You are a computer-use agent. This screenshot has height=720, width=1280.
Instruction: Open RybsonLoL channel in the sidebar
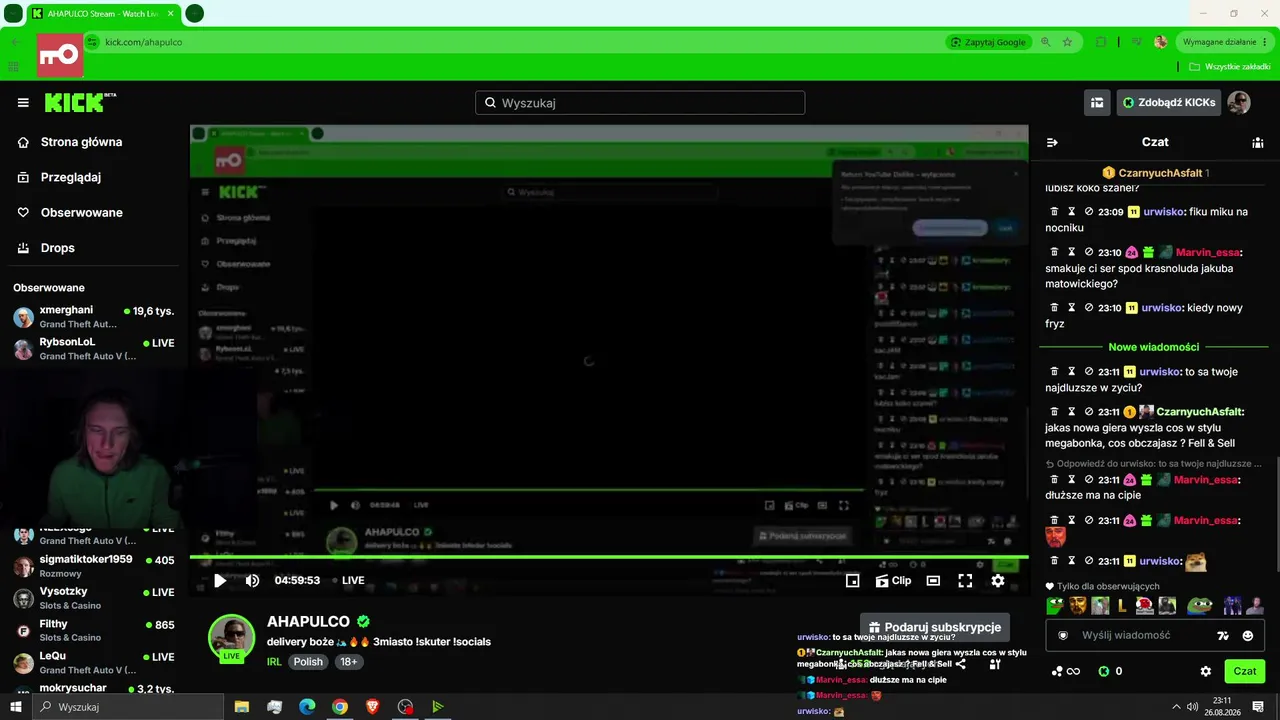(94, 349)
